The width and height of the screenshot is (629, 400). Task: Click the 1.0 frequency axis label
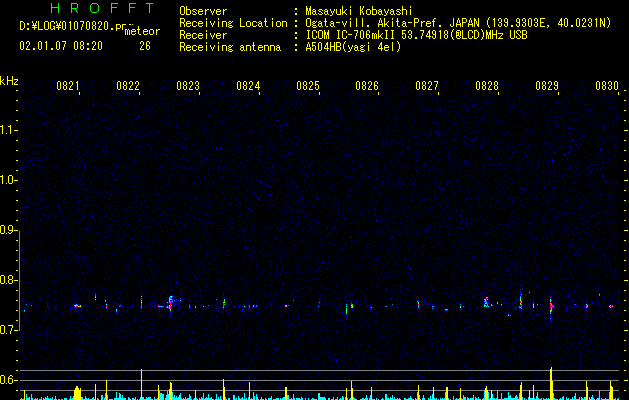8,180
